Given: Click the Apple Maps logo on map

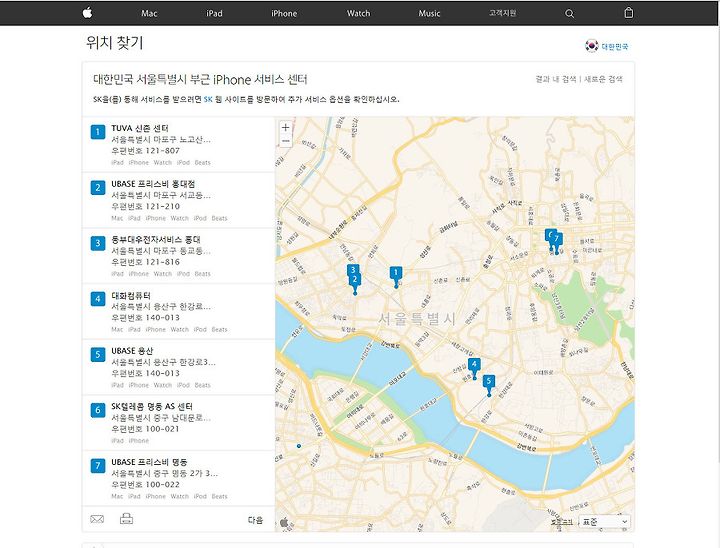Looking at the screenshot, I should click(x=284, y=522).
